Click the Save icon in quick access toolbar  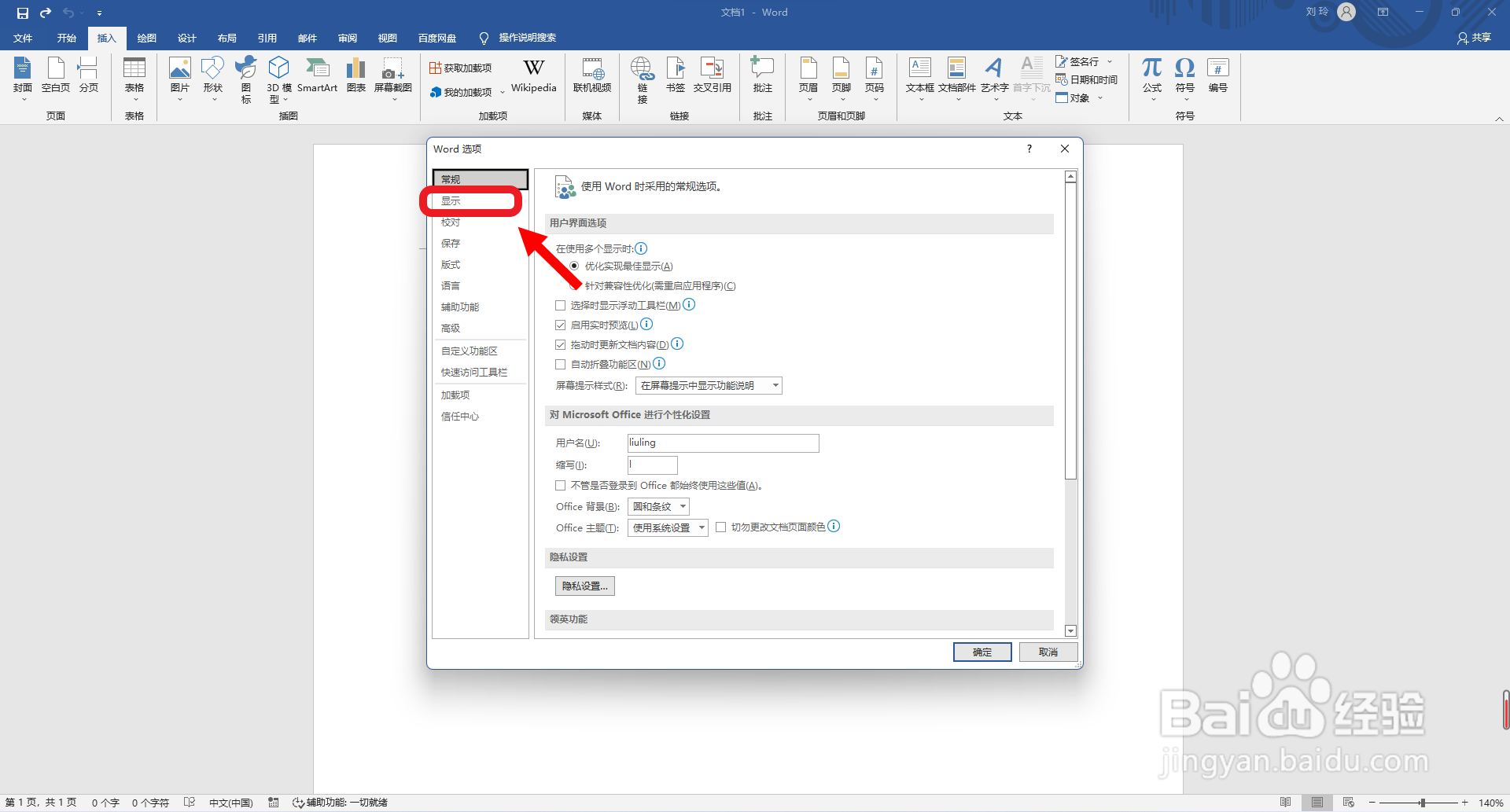23,13
